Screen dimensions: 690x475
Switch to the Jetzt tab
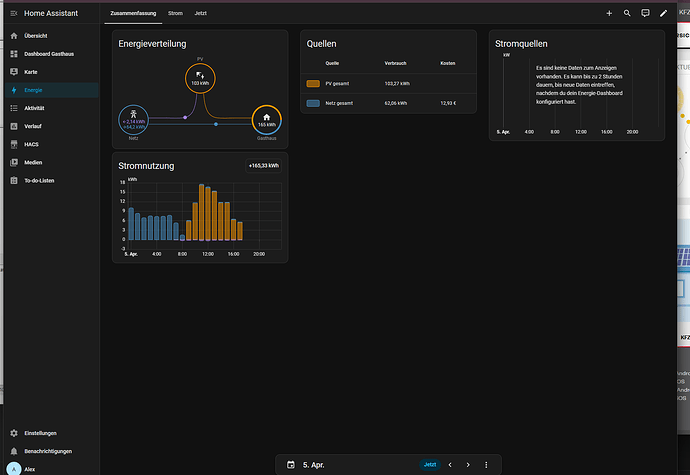pos(201,14)
